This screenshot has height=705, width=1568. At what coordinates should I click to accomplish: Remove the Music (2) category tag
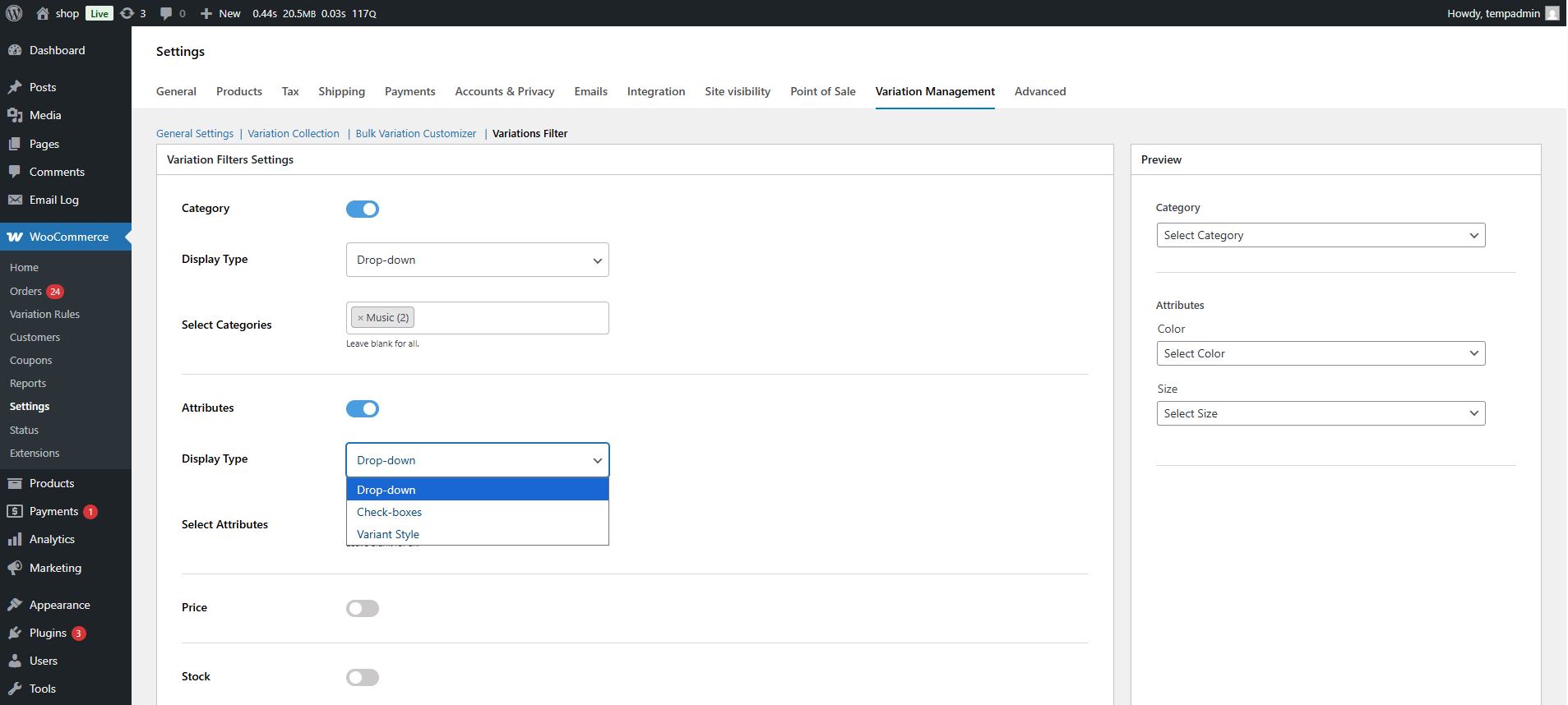[x=360, y=318]
